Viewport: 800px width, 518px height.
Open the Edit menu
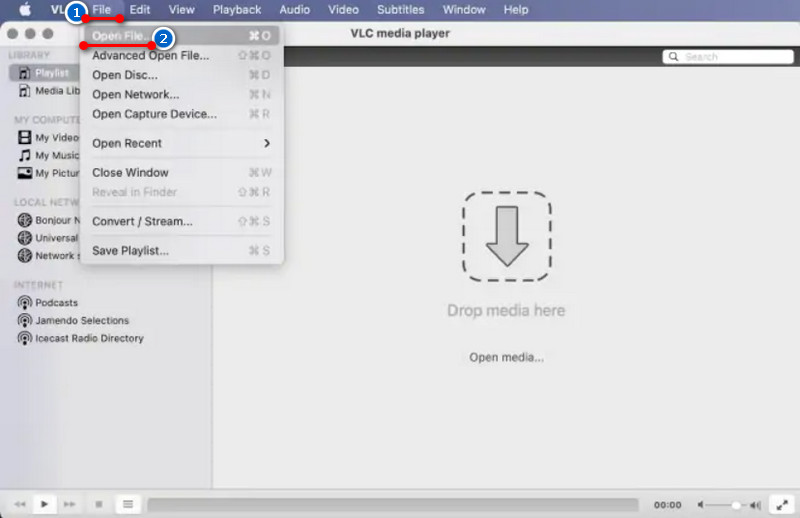coord(139,10)
